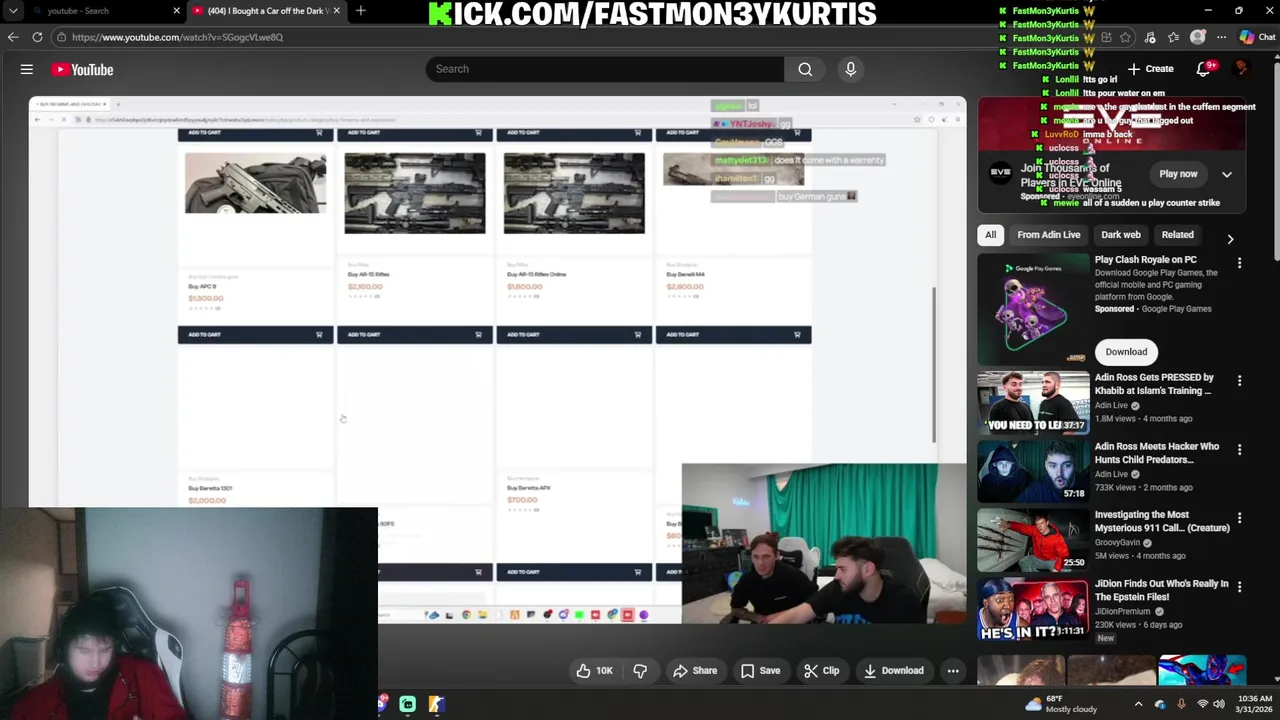
Task: Start voice search with microphone icon
Action: (x=850, y=69)
